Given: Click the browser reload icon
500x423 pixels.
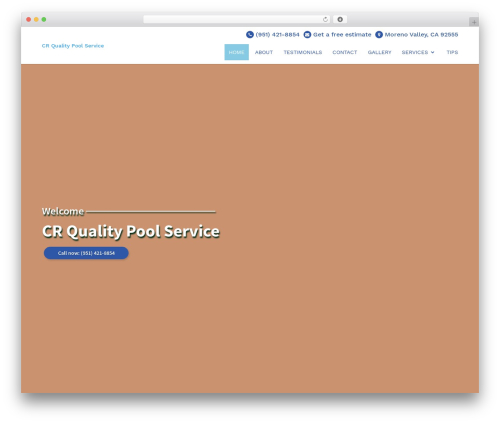Looking at the screenshot, I should click(325, 19).
